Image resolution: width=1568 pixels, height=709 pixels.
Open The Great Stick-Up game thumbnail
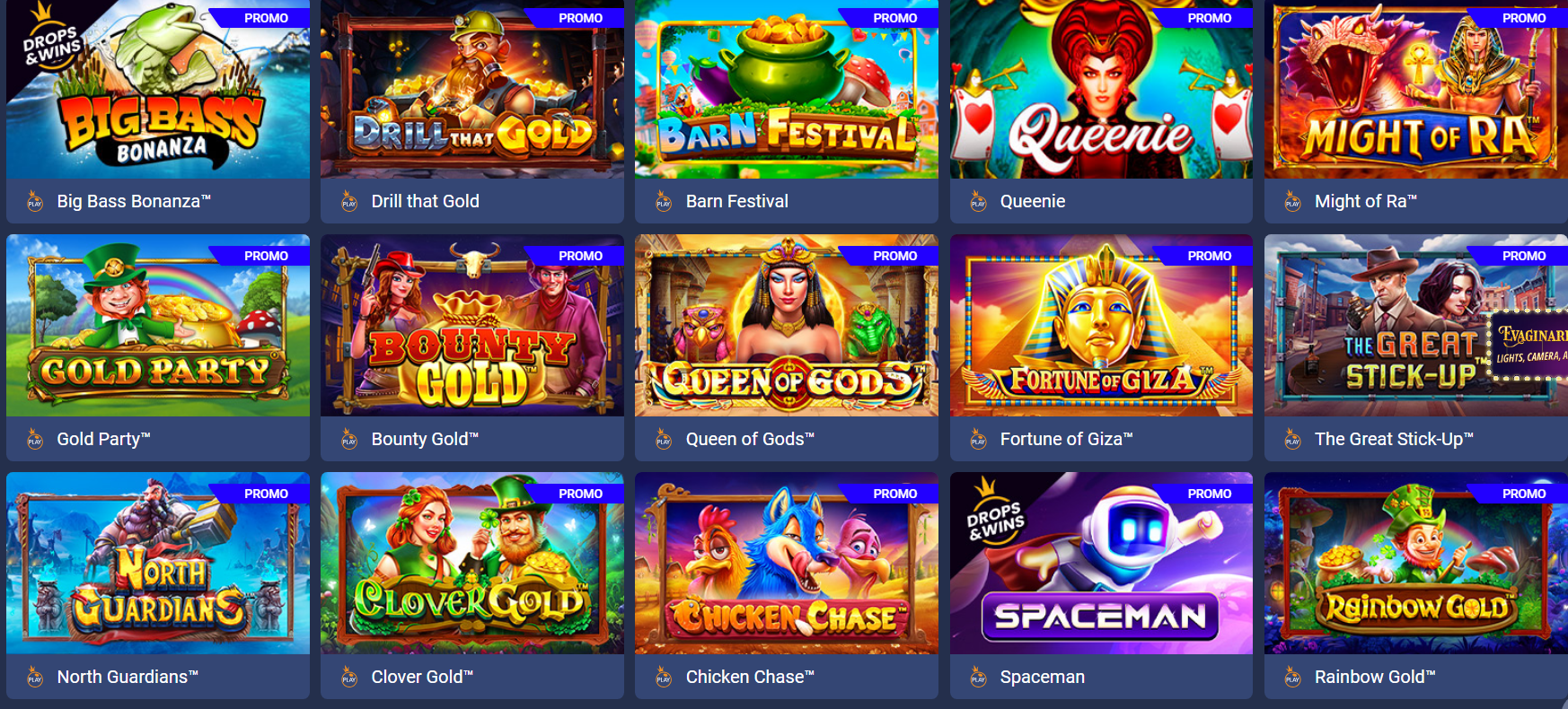click(1416, 326)
